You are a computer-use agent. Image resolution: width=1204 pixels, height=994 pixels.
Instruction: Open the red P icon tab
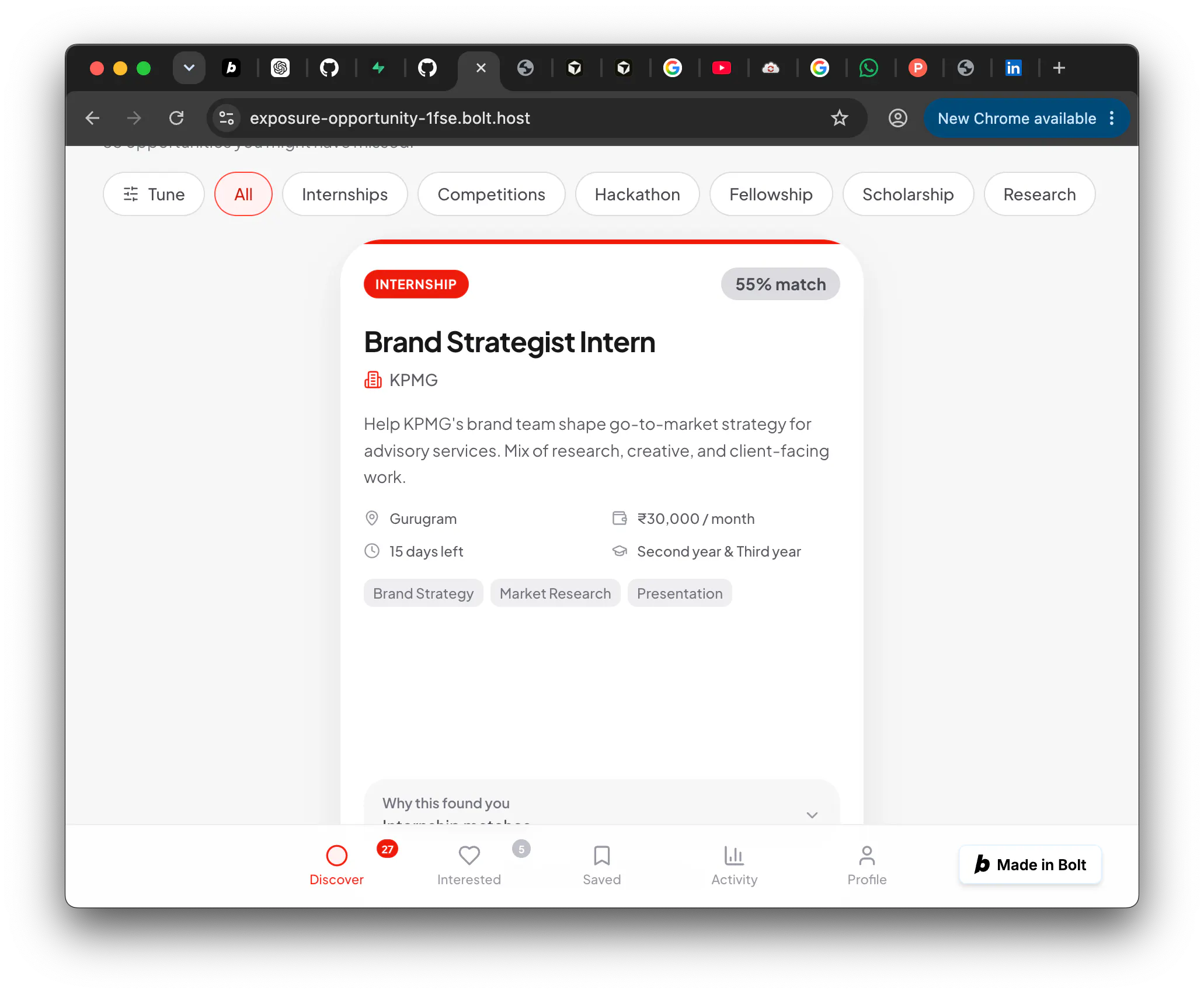pos(918,68)
